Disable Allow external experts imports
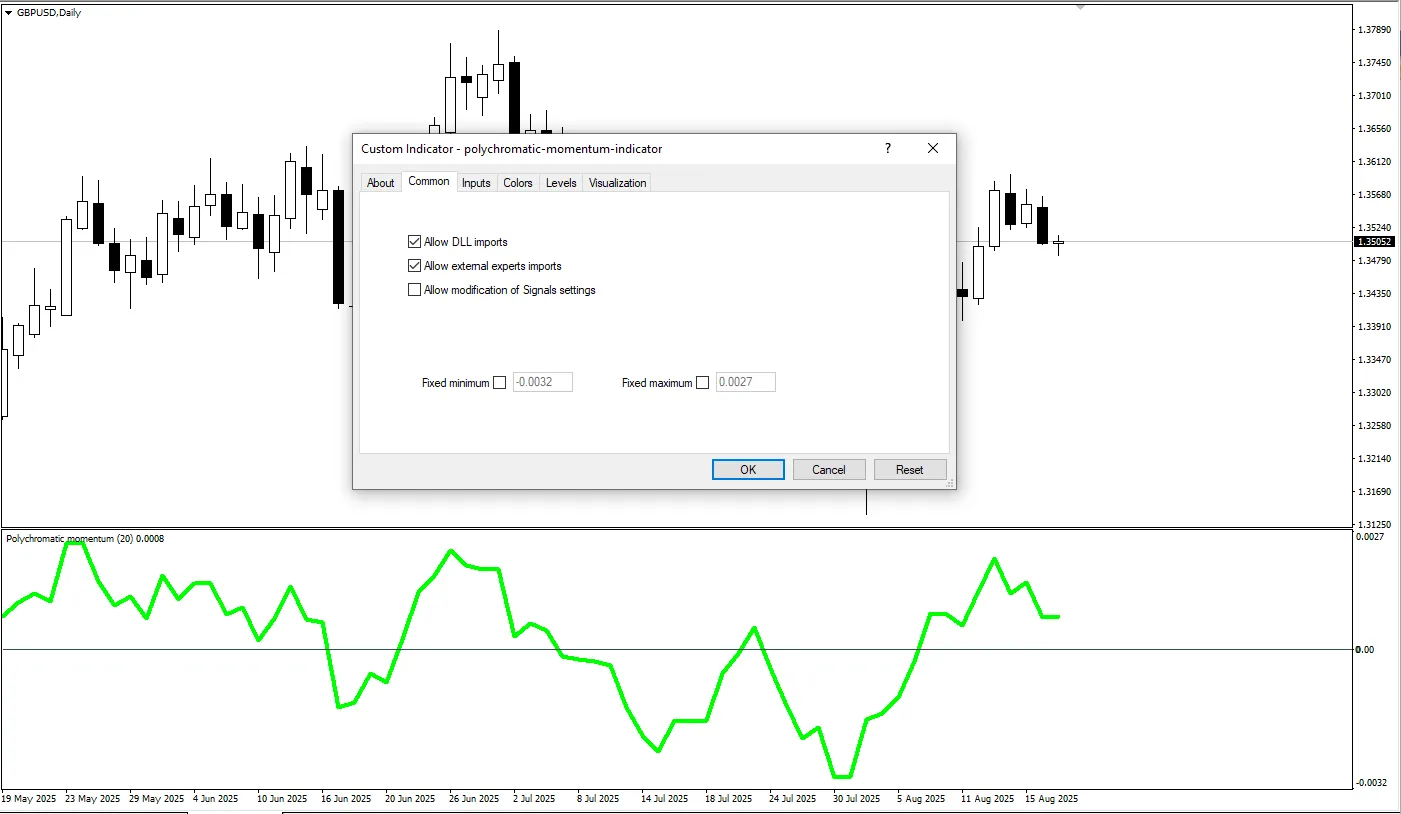1401x814 pixels. point(414,265)
